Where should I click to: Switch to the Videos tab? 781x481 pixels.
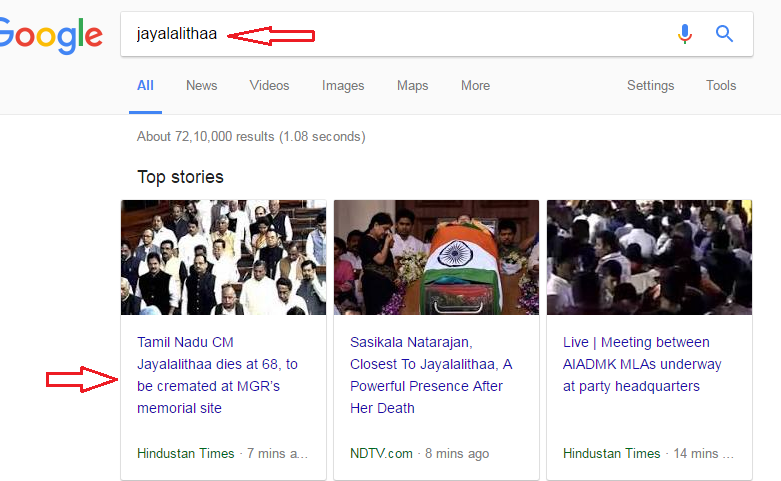[269, 86]
